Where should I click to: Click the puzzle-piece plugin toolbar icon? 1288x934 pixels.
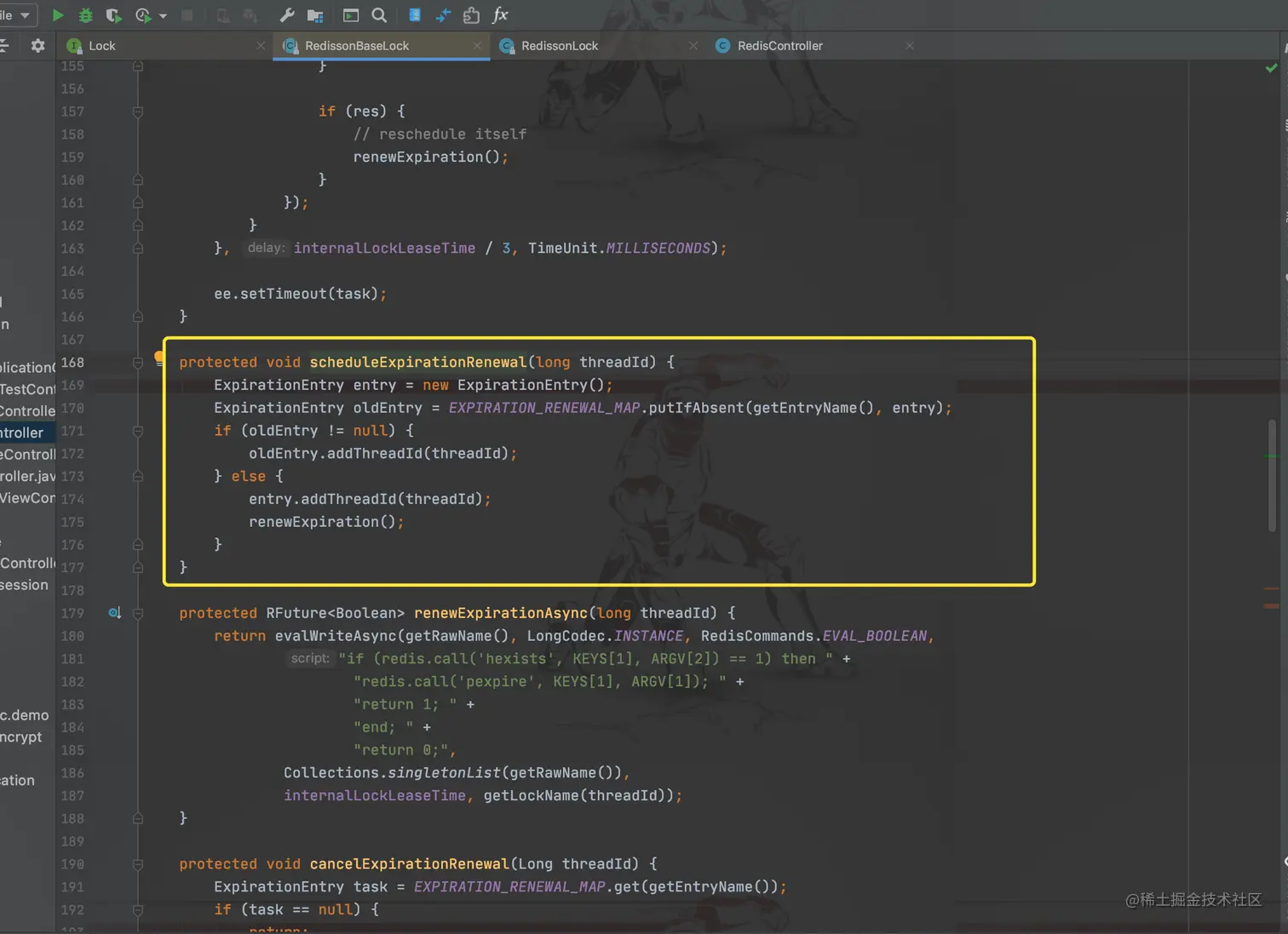click(471, 15)
